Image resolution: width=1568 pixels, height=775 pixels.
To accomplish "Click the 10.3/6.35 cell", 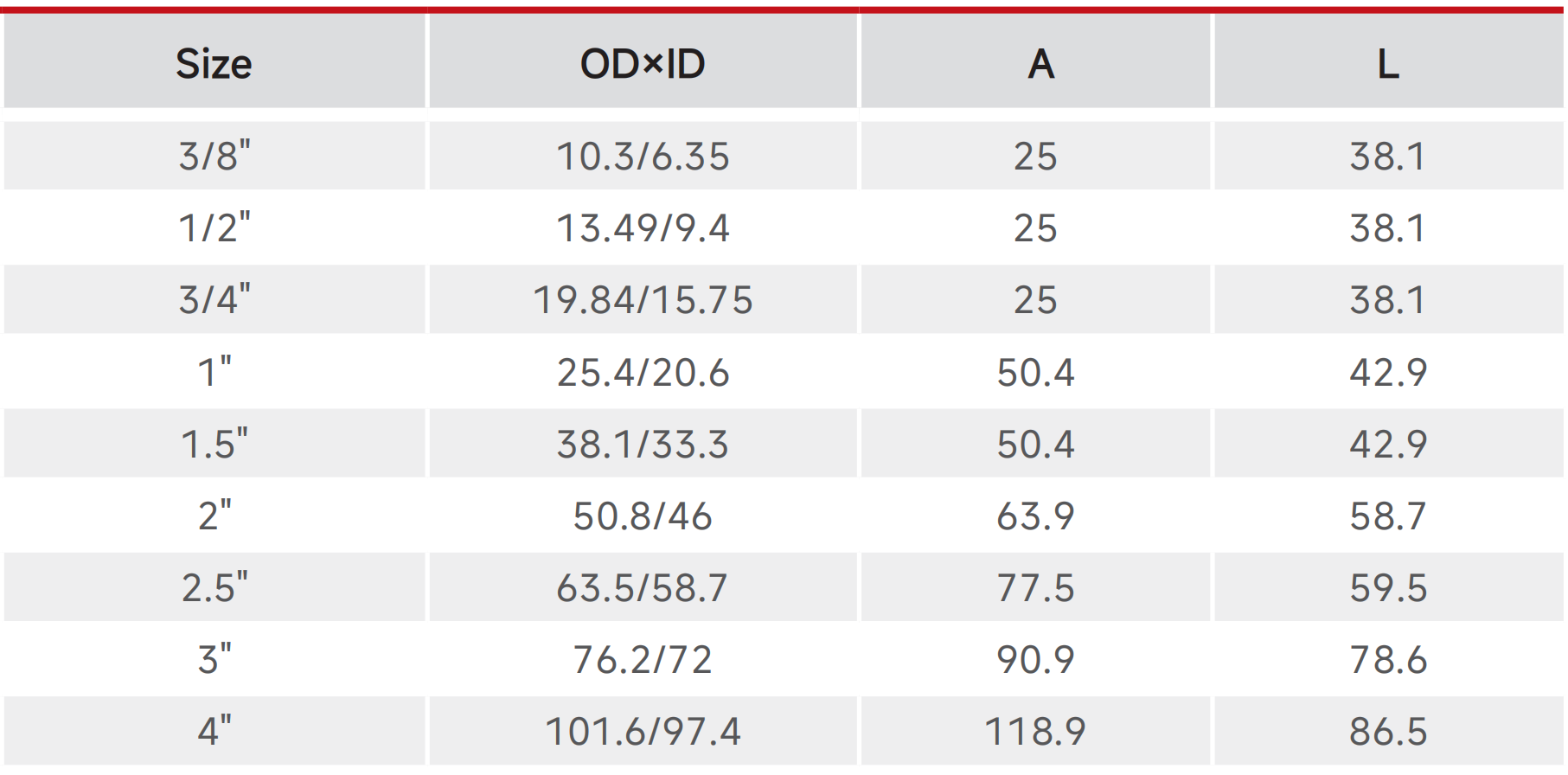I will click(x=643, y=157).
